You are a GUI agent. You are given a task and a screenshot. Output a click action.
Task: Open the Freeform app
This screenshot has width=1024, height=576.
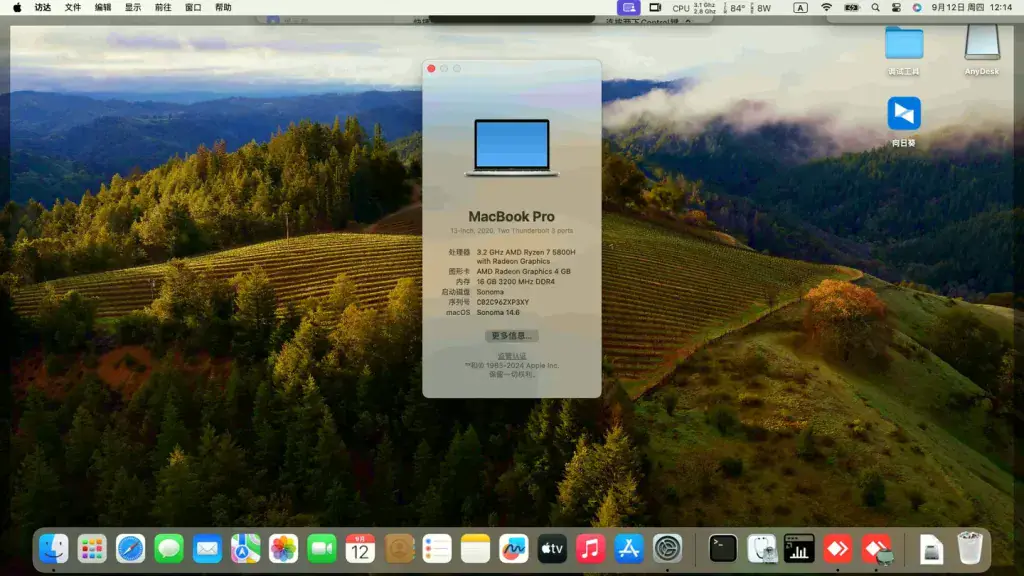pyautogui.click(x=514, y=549)
